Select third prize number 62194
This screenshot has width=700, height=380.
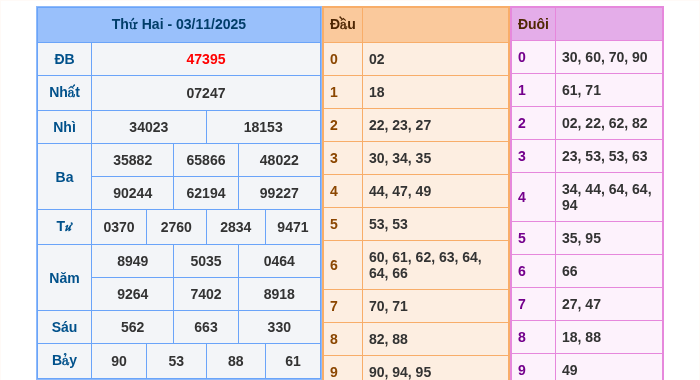pyautogui.click(x=206, y=193)
